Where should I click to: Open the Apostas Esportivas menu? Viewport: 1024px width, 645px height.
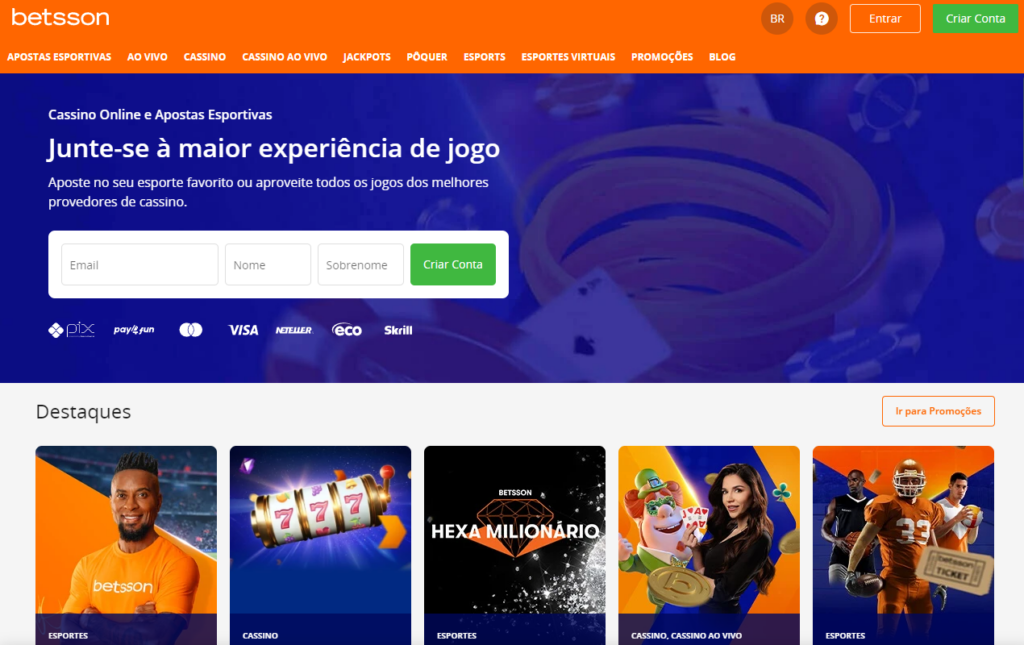pos(59,57)
